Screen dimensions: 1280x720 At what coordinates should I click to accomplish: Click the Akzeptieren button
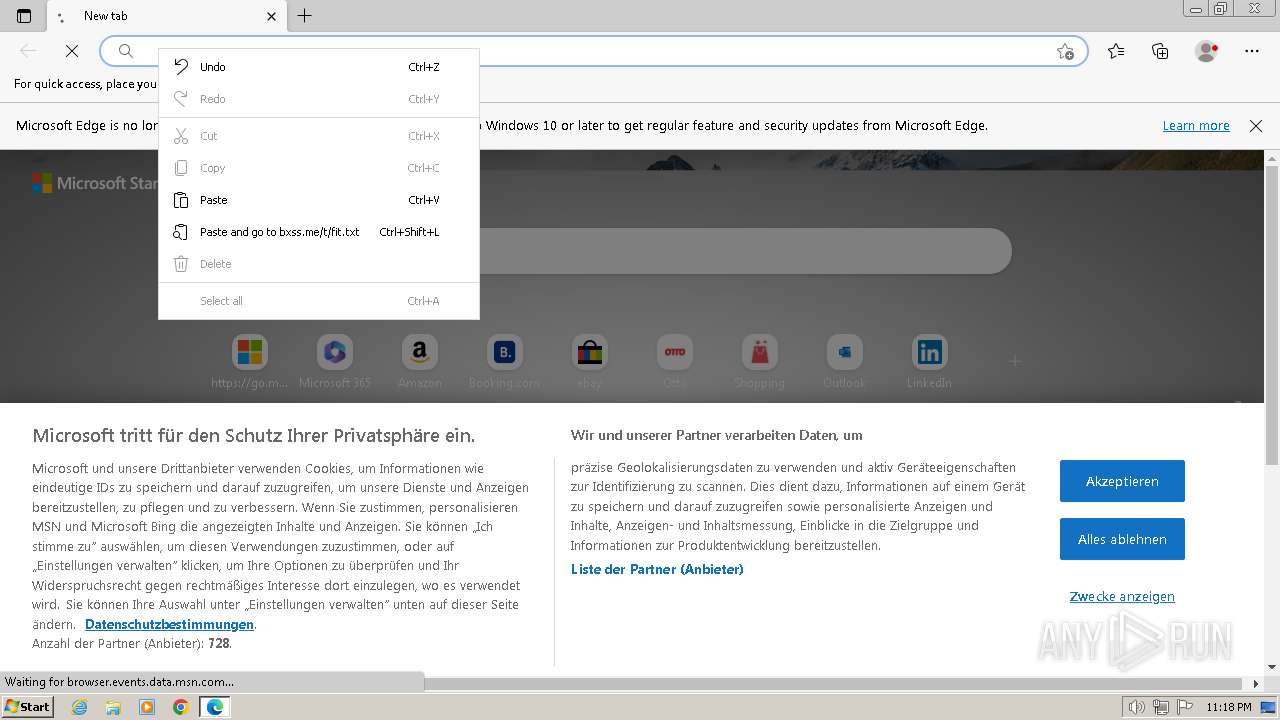pyautogui.click(x=1122, y=481)
